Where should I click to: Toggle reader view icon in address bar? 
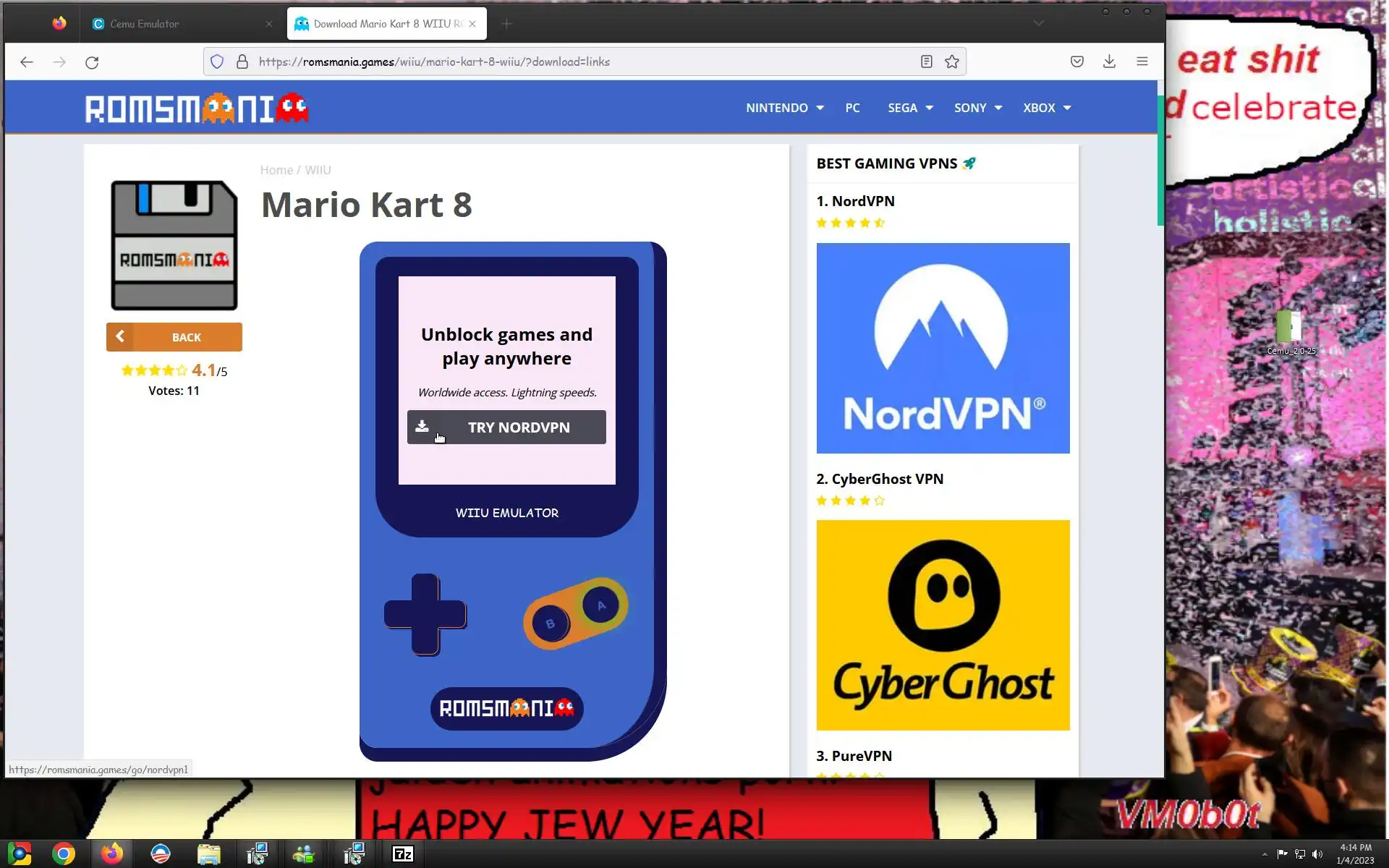tap(926, 62)
